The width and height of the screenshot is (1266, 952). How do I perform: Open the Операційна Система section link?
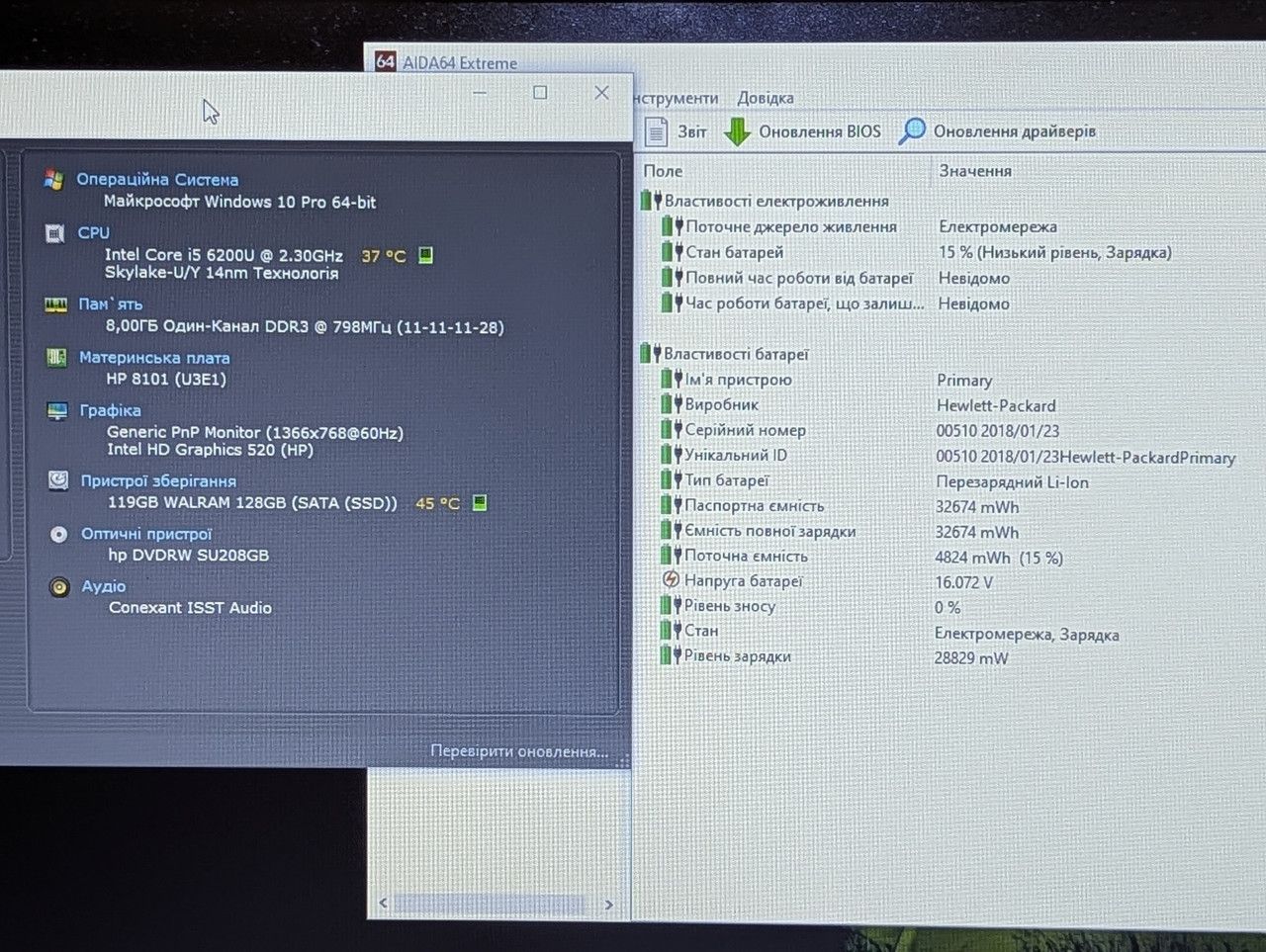tap(157, 179)
